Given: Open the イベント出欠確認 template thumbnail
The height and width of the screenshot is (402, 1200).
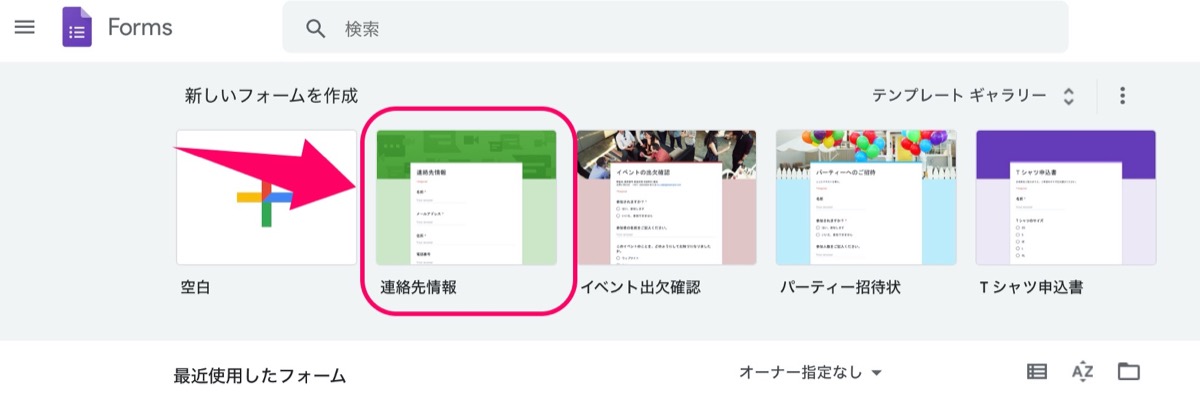Looking at the screenshot, I should [x=666, y=197].
